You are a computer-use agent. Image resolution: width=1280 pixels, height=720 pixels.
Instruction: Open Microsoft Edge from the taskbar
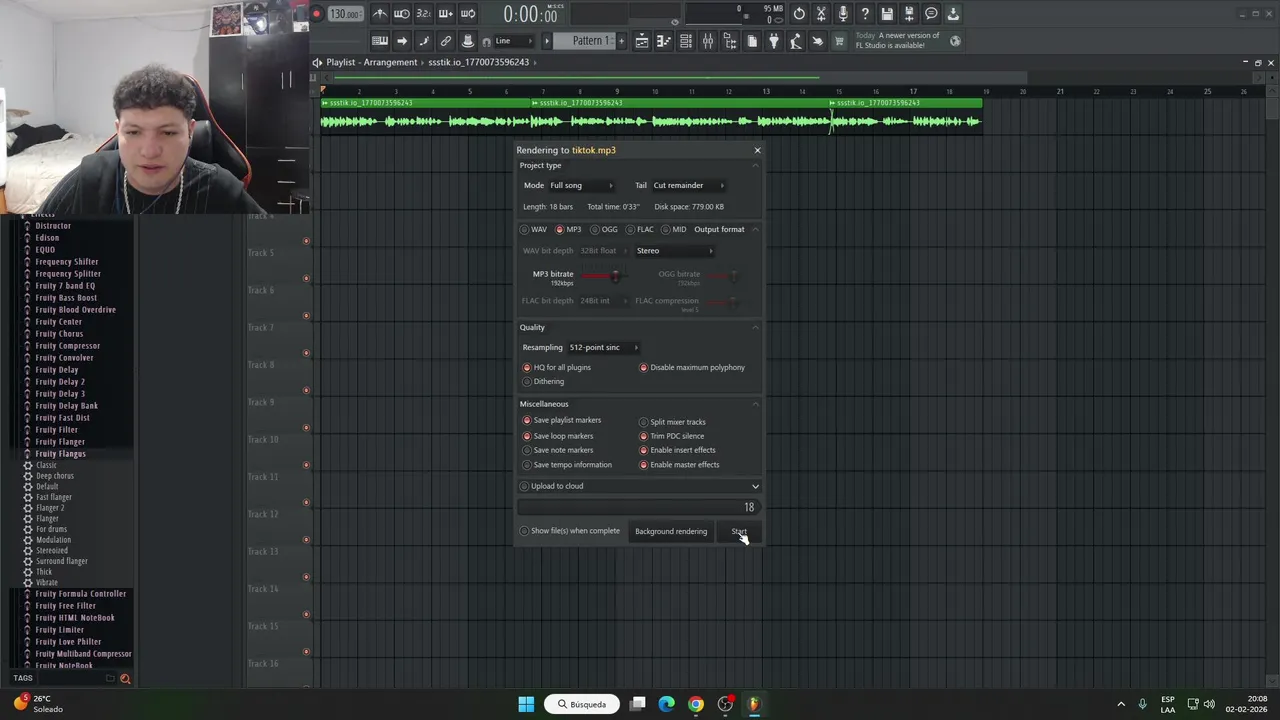pos(667,704)
